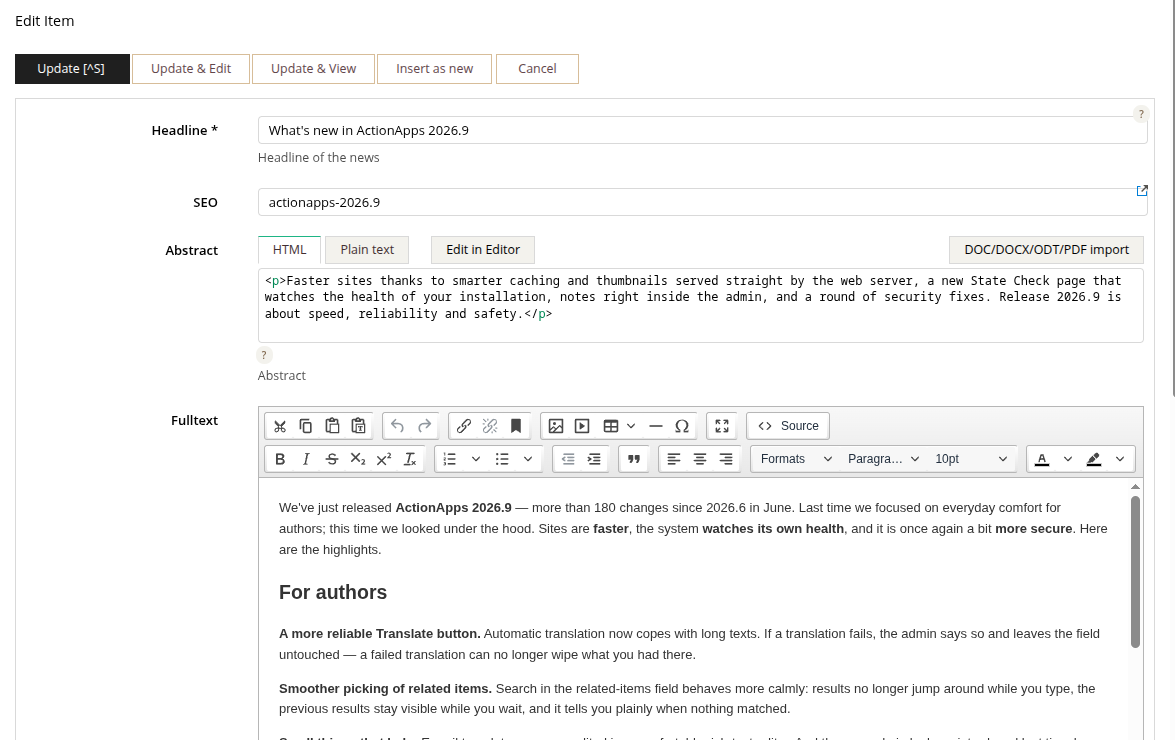
Task: Toggle blockquote formatting
Action: [x=634, y=459]
